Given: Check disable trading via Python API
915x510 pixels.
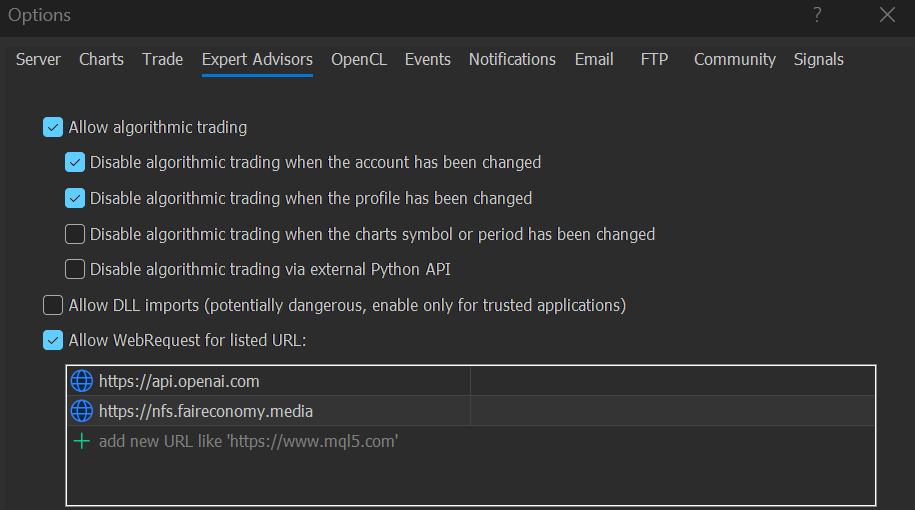Looking at the screenshot, I should [x=75, y=269].
